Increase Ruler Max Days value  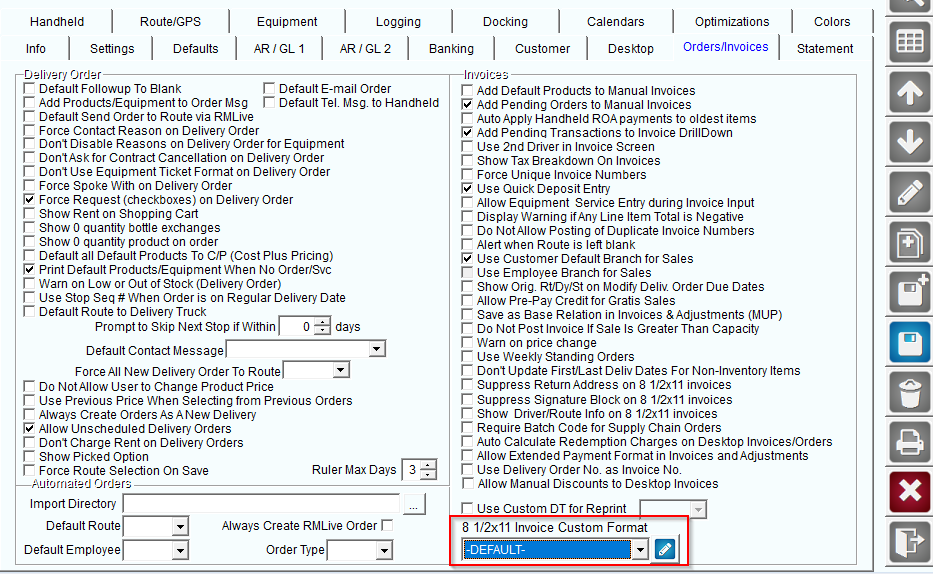coord(428,465)
